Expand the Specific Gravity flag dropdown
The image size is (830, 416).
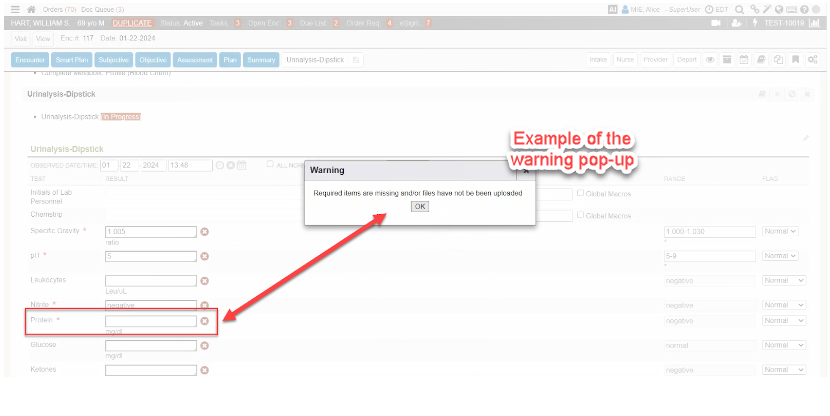point(780,231)
